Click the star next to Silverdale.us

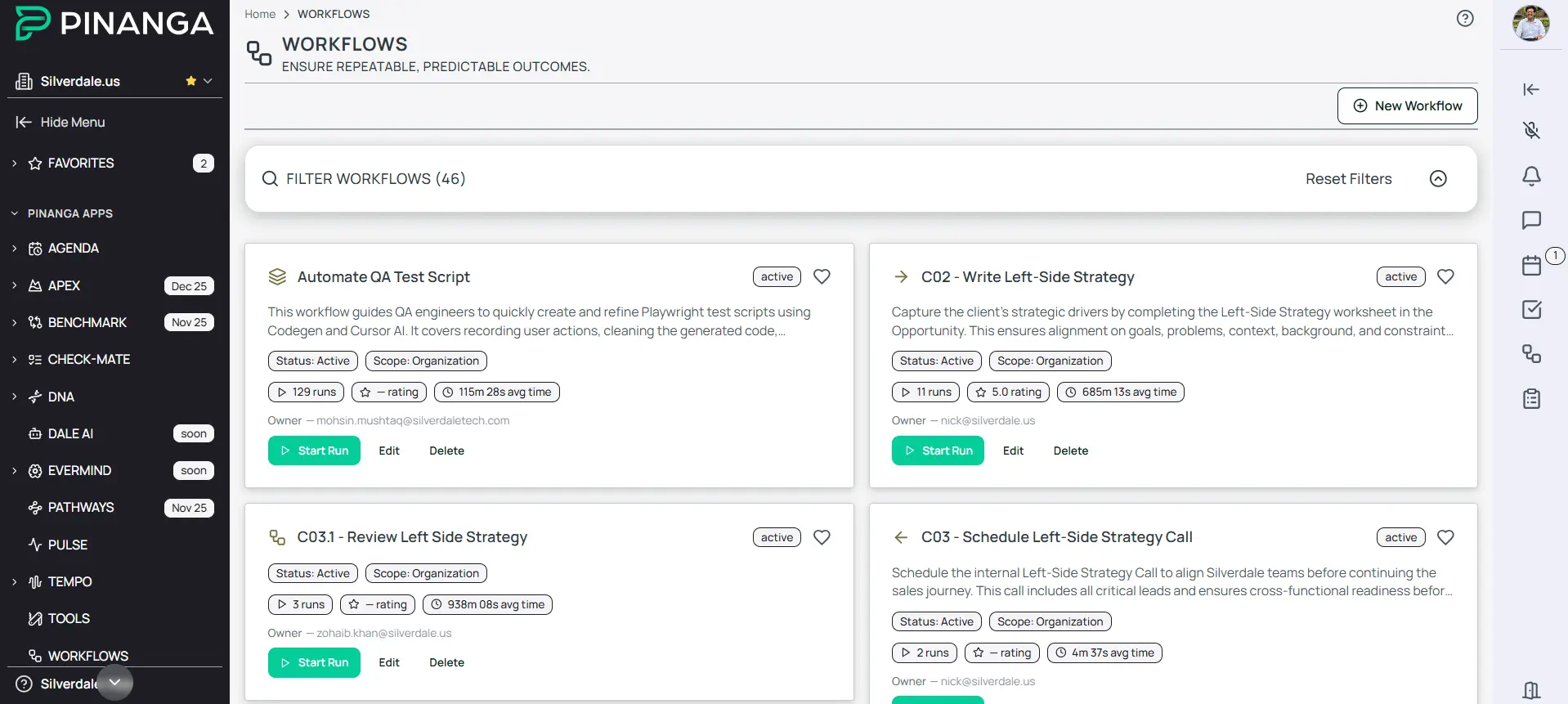tap(190, 81)
